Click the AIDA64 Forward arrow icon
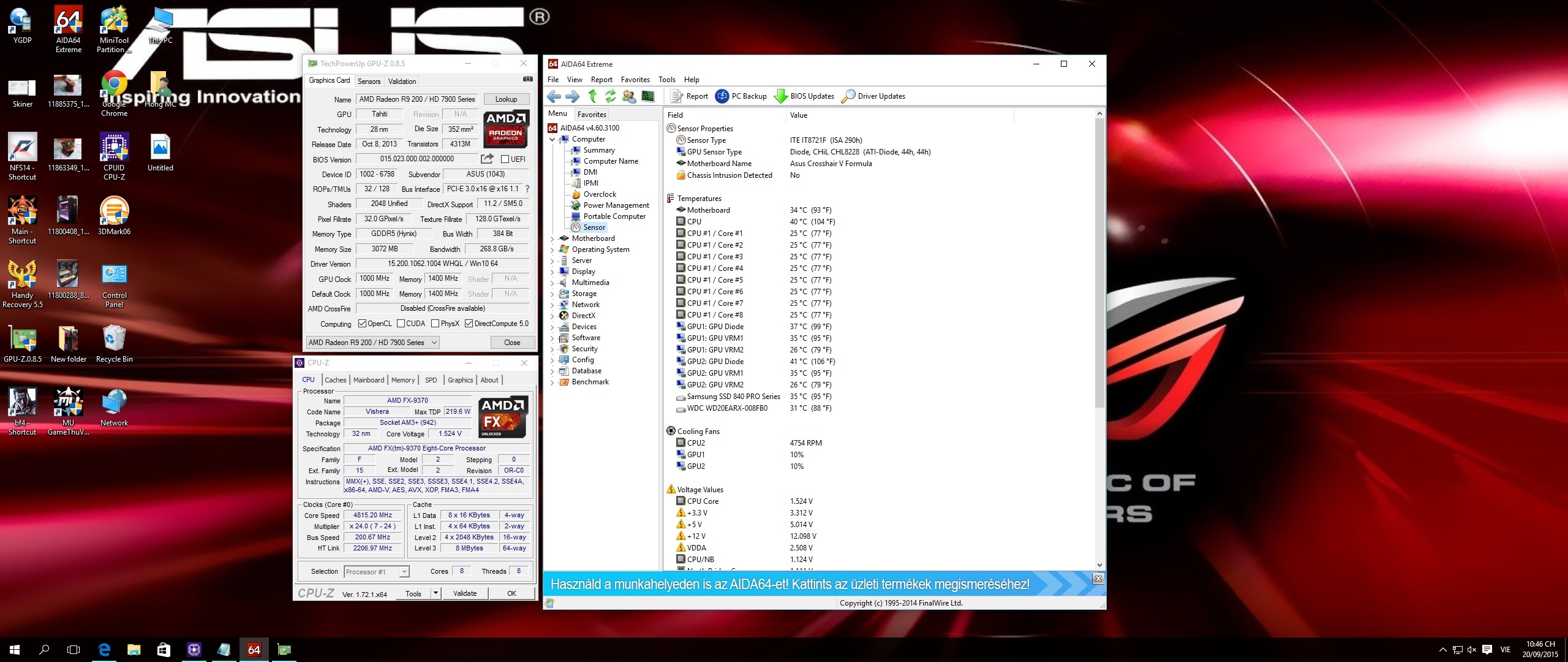 (572, 96)
